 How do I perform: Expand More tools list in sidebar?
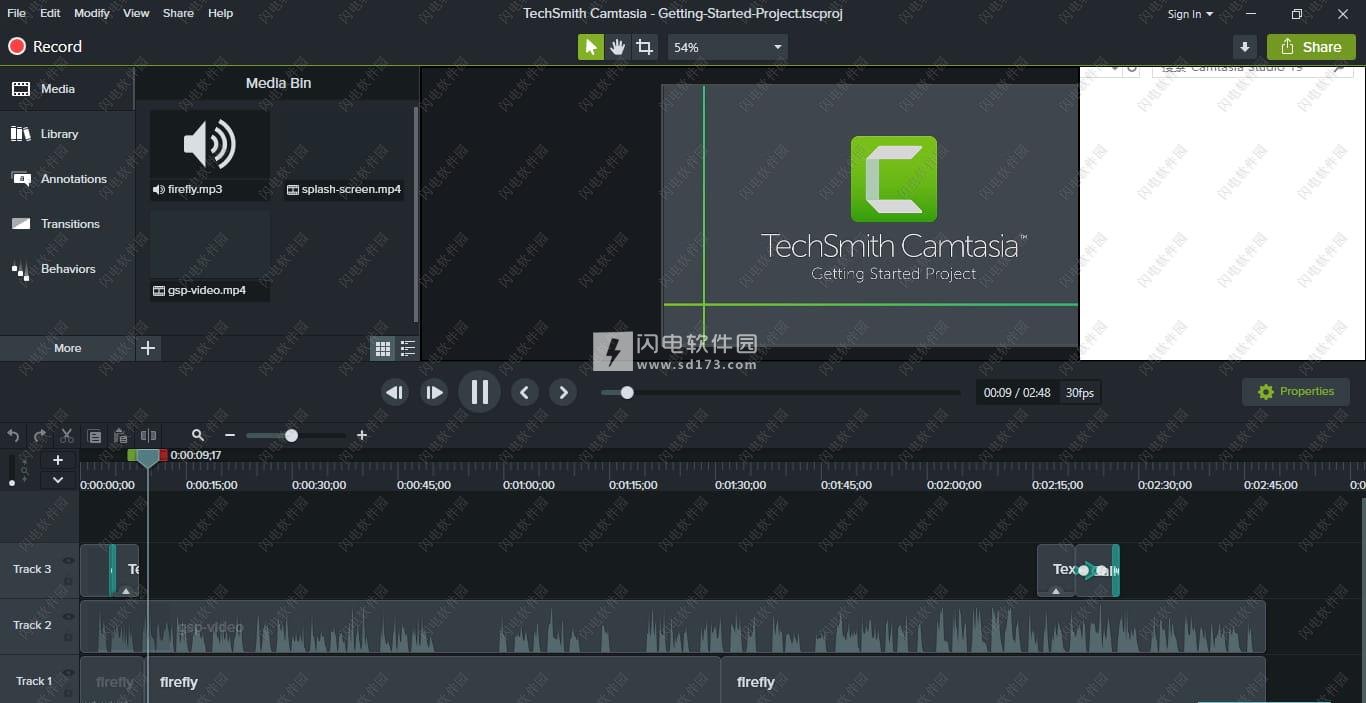tap(67, 348)
